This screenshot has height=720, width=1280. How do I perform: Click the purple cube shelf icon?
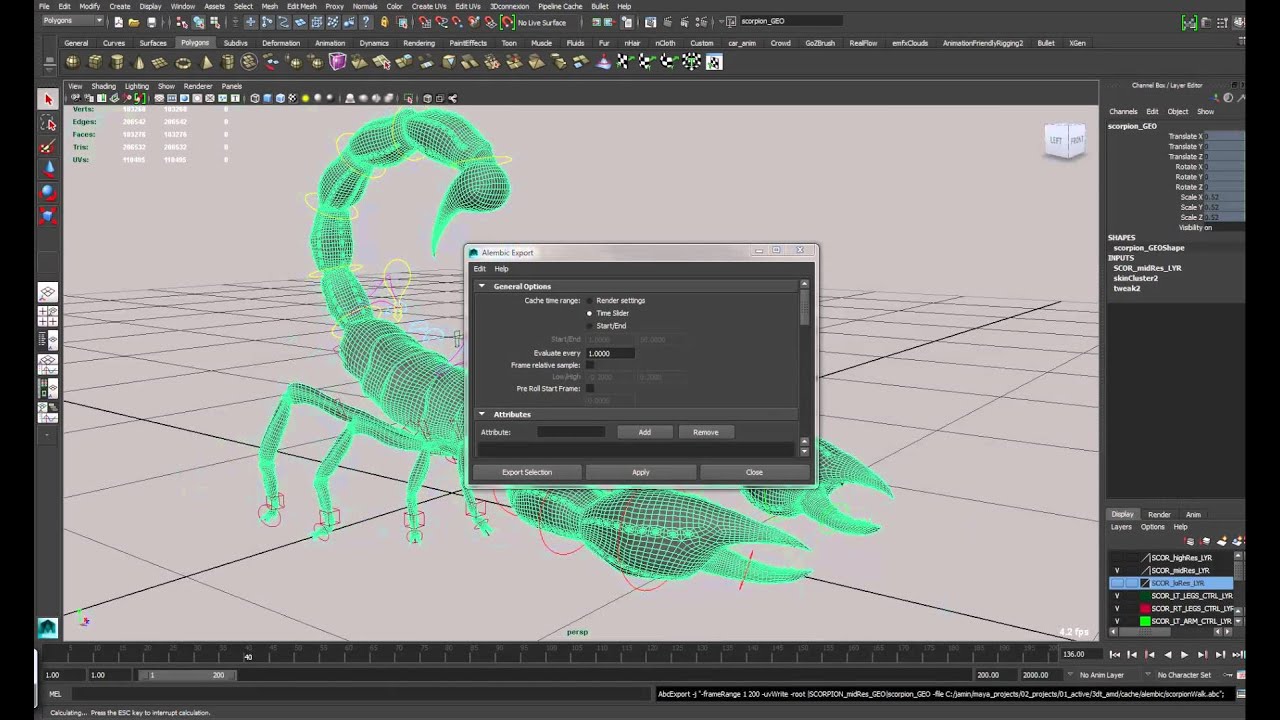(x=338, y=62)
